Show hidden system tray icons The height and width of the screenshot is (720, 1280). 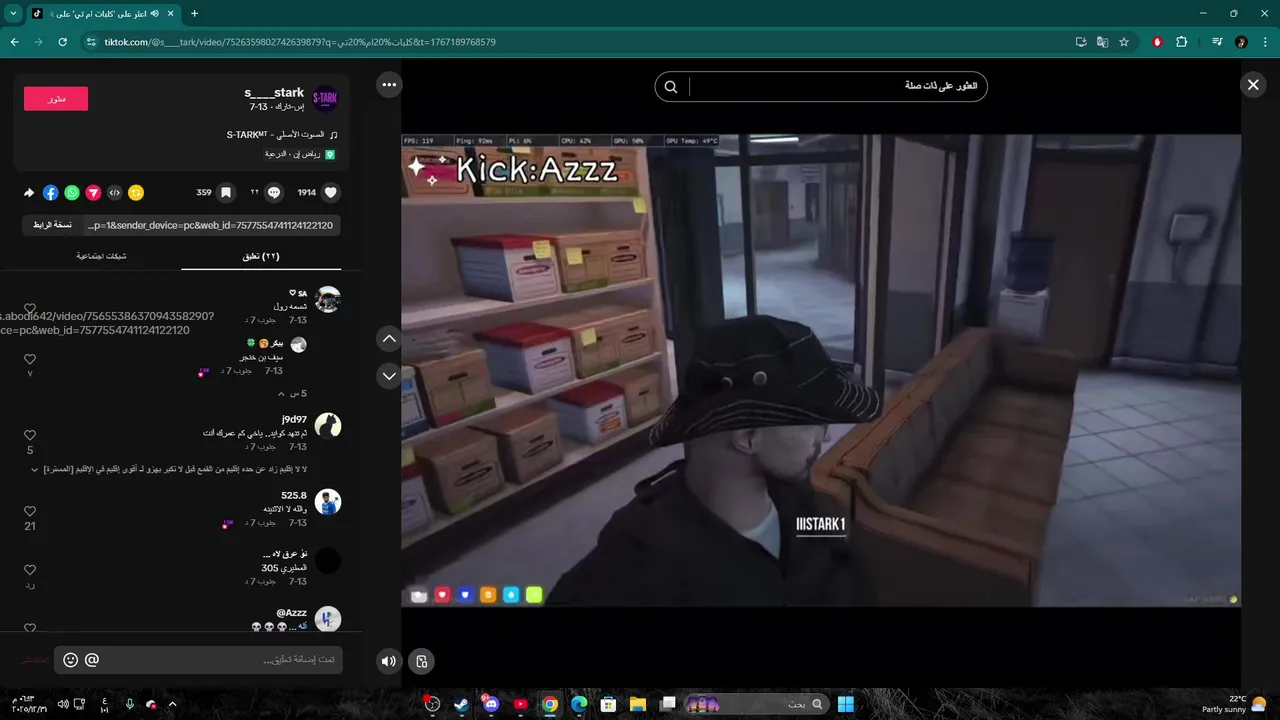click(172, 704)
